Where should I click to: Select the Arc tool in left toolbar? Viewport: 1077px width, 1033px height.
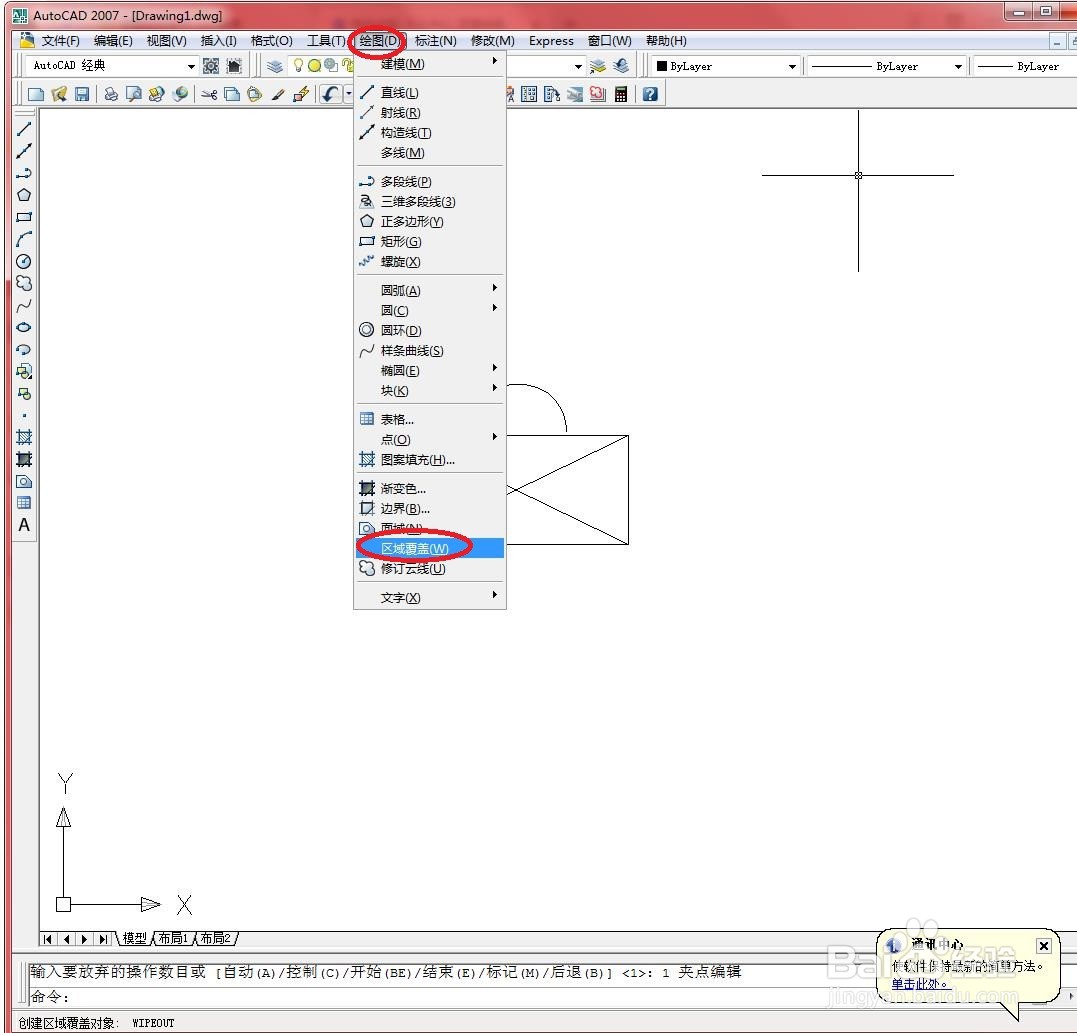[24, 239]
